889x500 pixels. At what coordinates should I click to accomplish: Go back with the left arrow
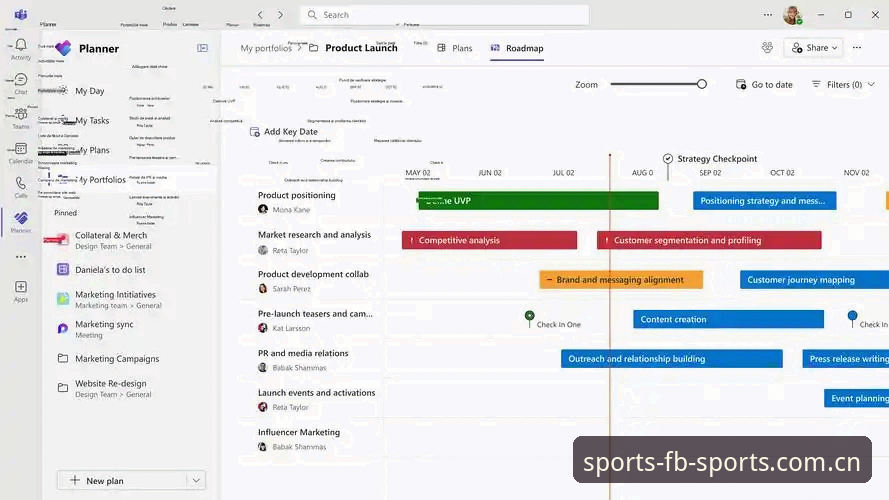(x=260, y=15)
